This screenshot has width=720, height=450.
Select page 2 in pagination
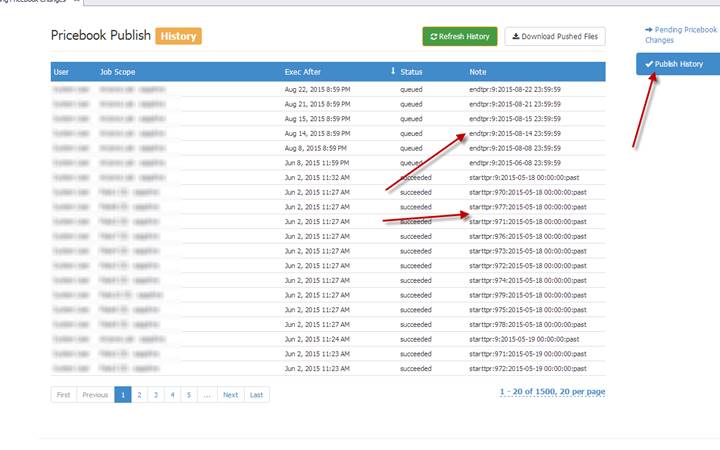(139, 395)
